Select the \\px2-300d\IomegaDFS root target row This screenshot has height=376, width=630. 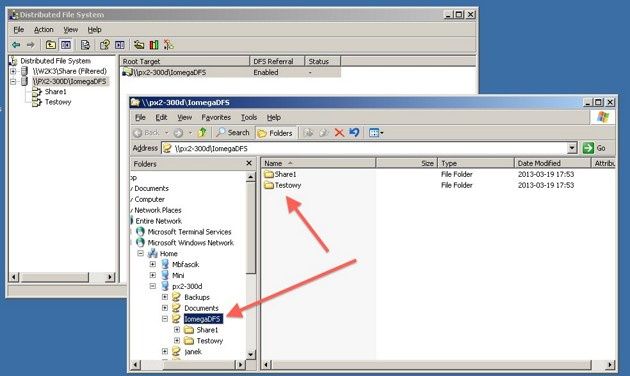pos(231,72)
